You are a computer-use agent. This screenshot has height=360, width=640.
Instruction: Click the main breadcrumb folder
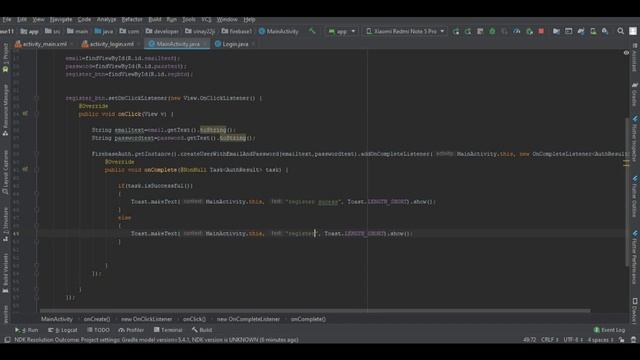pyautogui.click(x=77, y=31)
